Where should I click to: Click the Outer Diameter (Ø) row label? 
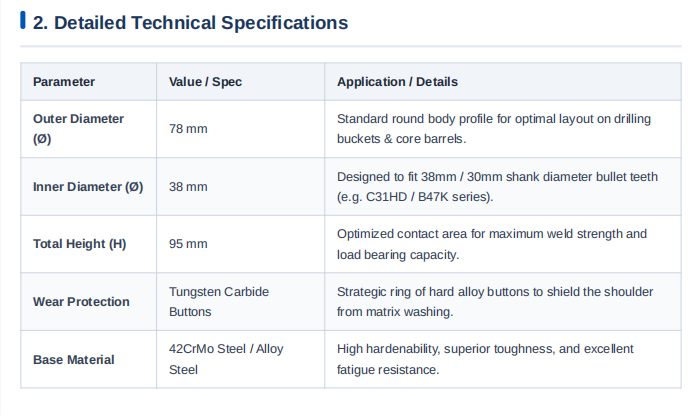78,129
